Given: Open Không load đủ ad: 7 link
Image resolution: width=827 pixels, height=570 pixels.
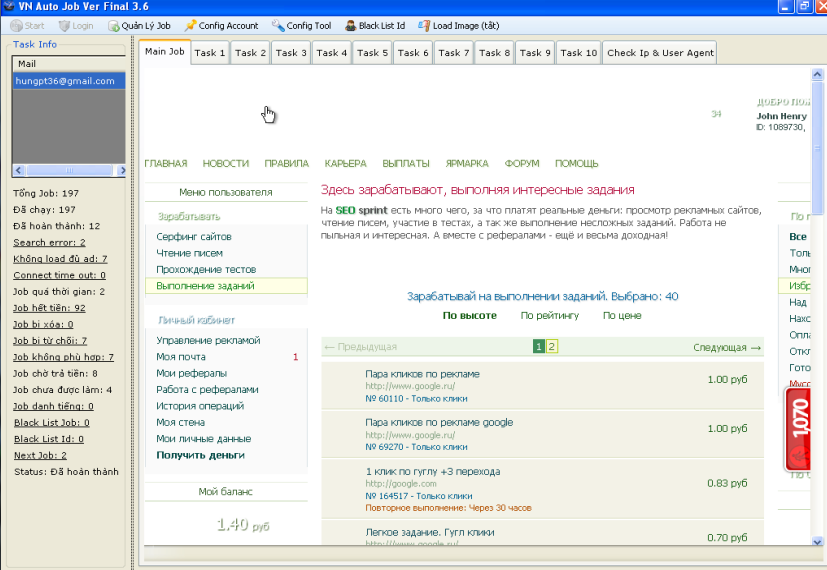Looking at the screenshot, I should (60, 259).
